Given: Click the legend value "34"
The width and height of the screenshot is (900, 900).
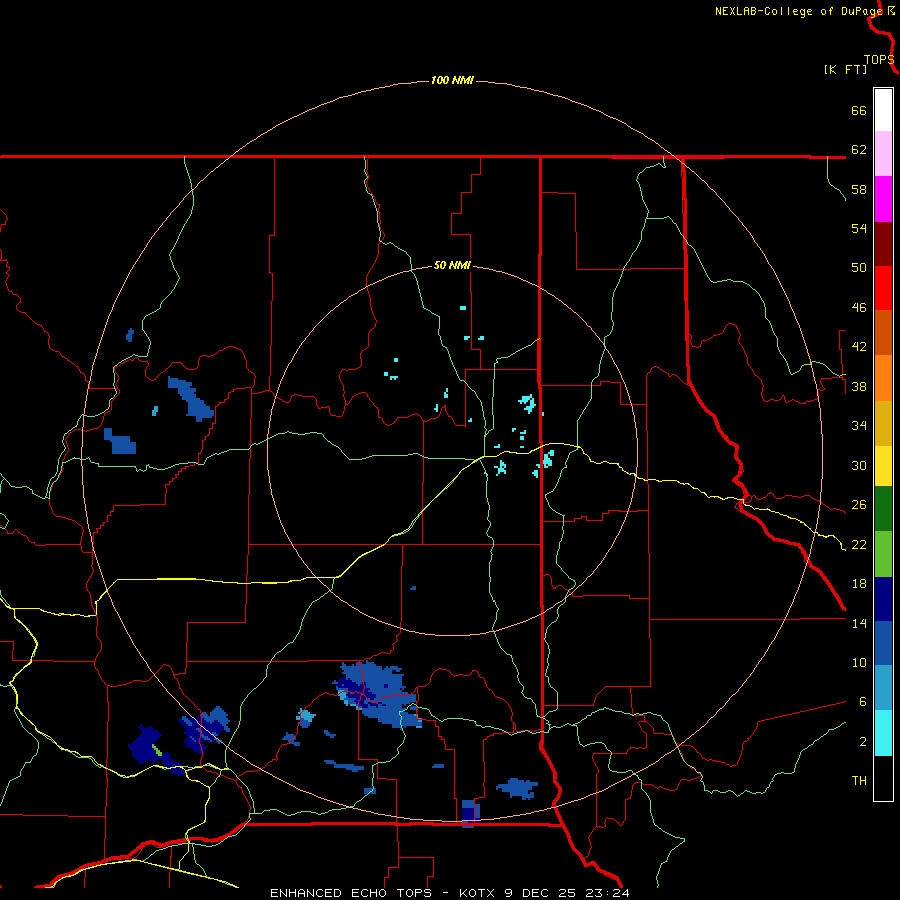Looking at the screenshot, I should click(x=859, y=426).
